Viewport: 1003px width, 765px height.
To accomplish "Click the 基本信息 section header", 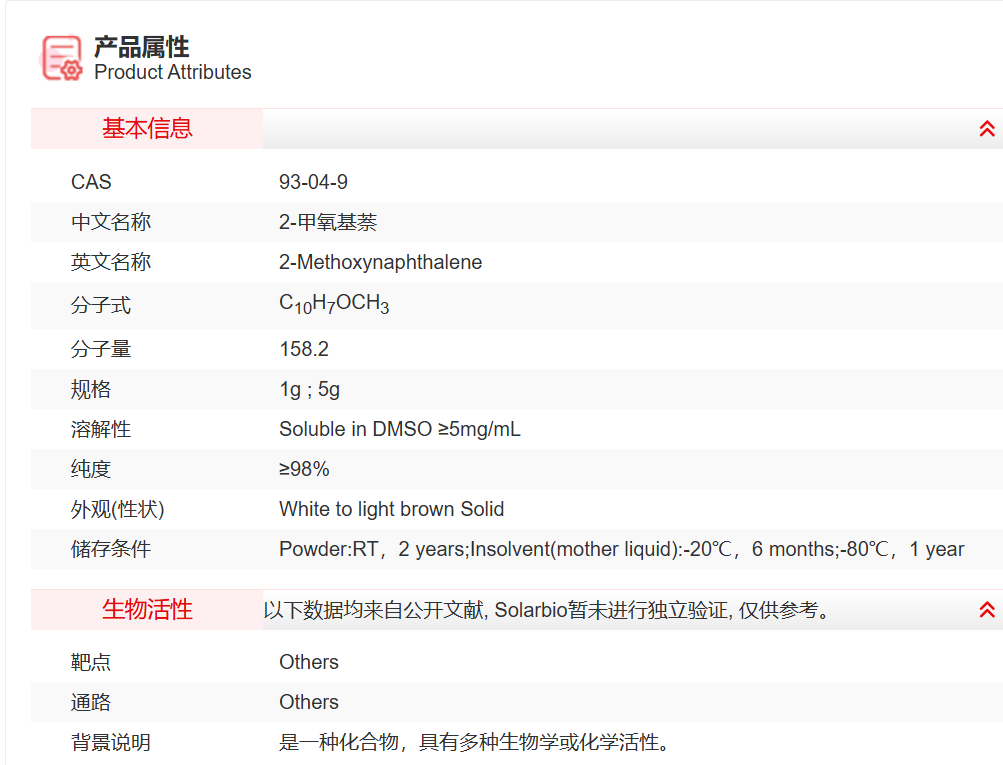I will tap(147, 129).
